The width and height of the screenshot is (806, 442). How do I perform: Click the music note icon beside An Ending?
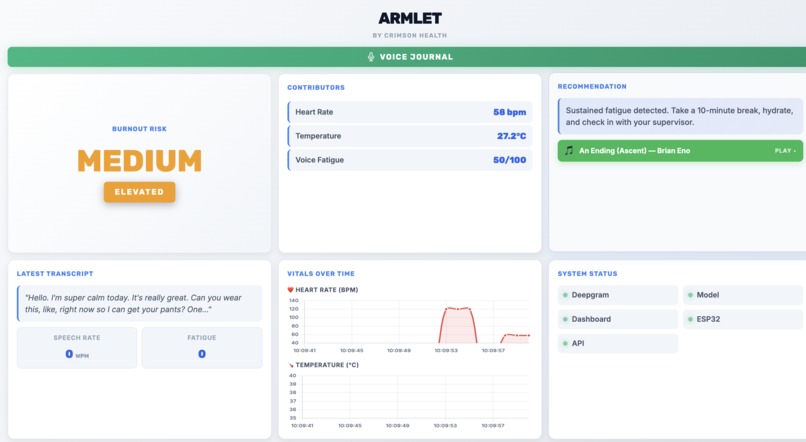click(569, 151)
